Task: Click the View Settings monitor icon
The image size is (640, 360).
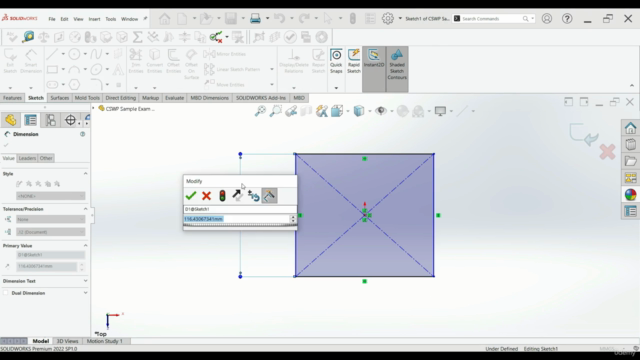Action: tap(440, 111)
